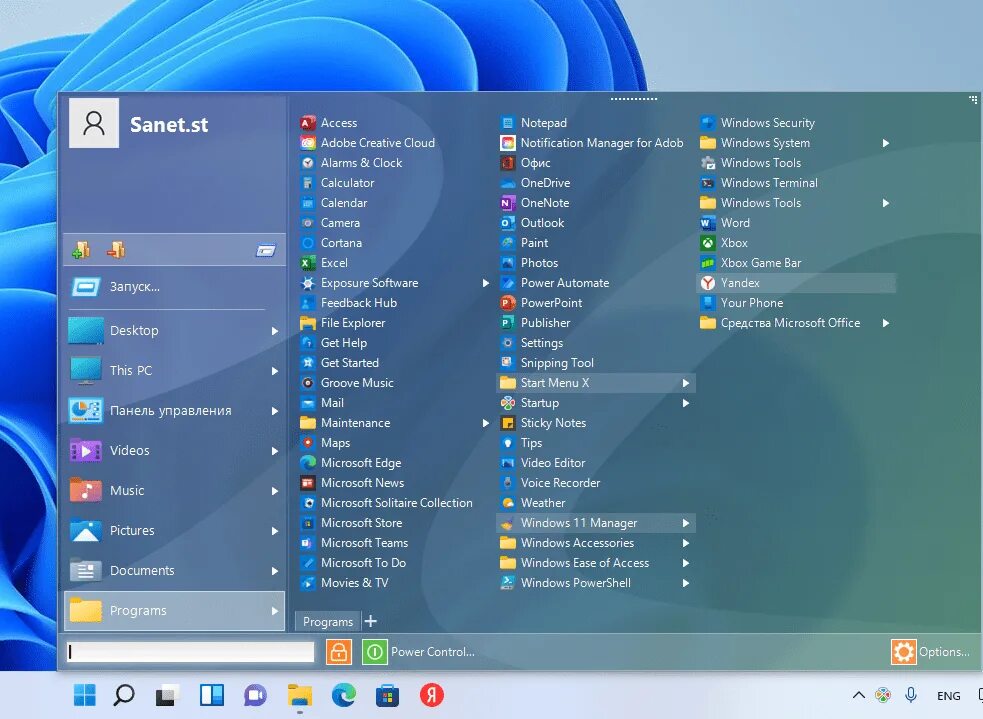
Task: Launch Calculator from its icon
Action: pyautogui.click(x=307, y=183)
